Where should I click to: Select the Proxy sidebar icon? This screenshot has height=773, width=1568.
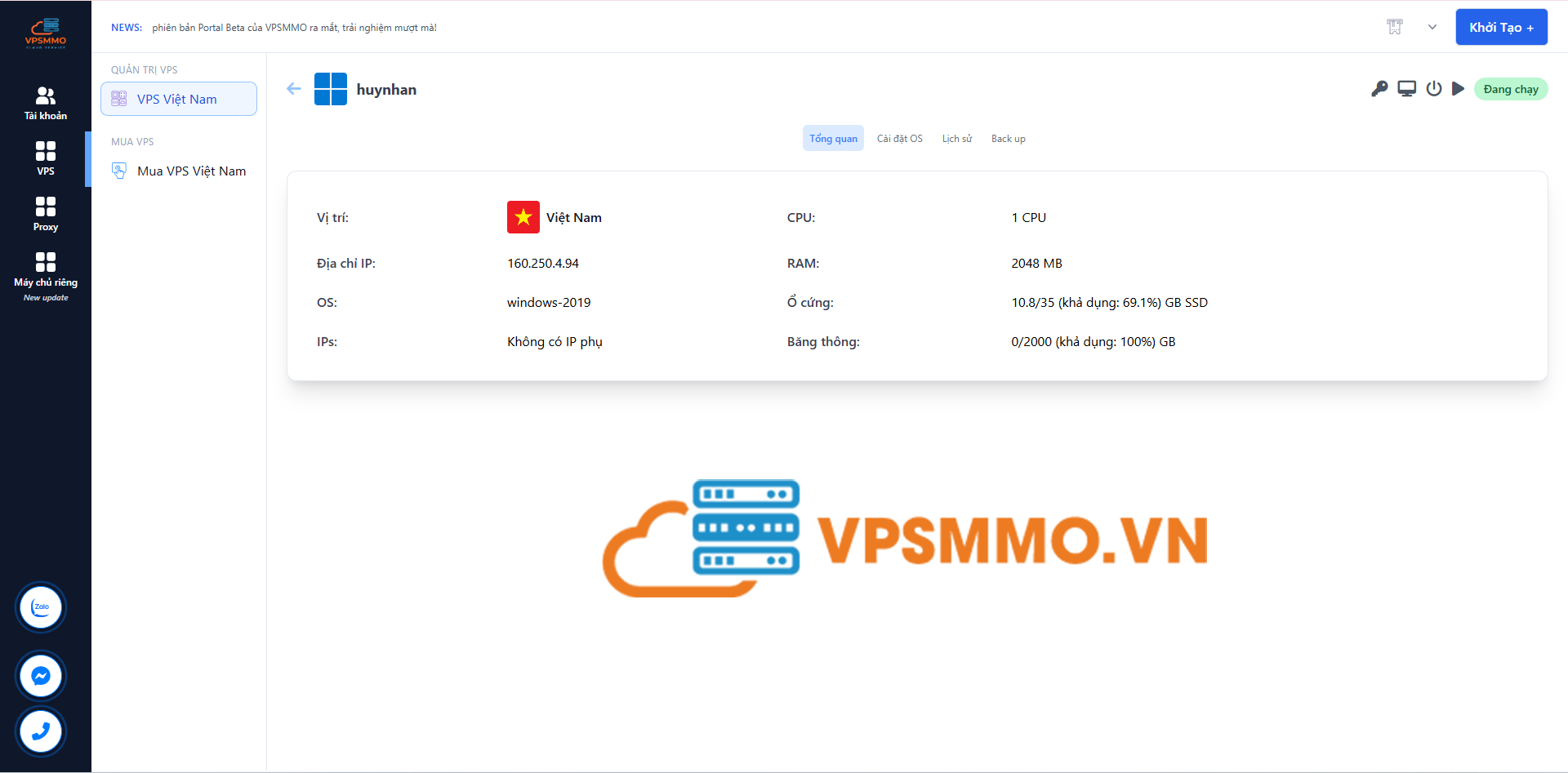46,214
